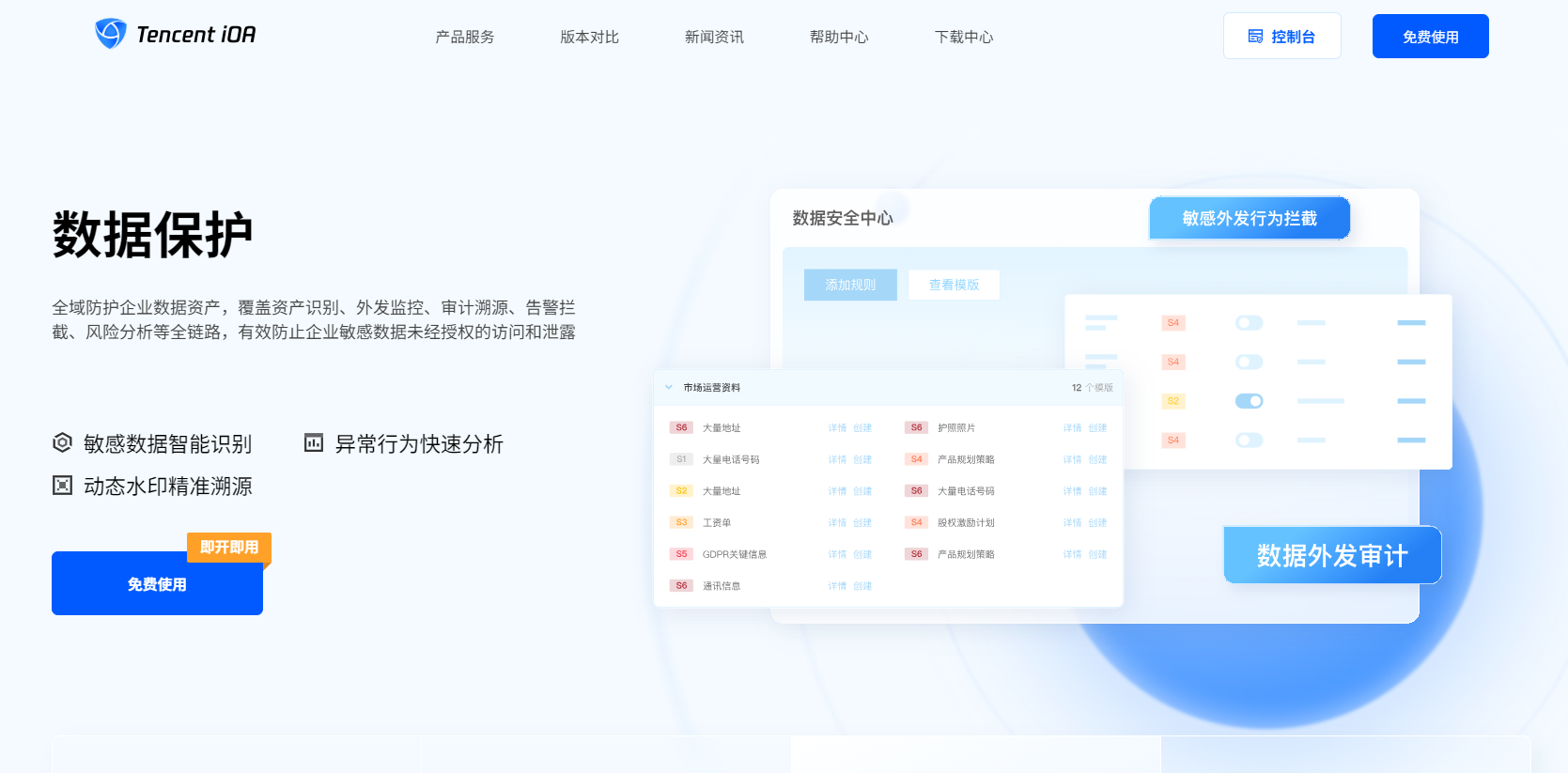Open 详情 for 通讯信息

pyautogui.click(x=837, y=586)
